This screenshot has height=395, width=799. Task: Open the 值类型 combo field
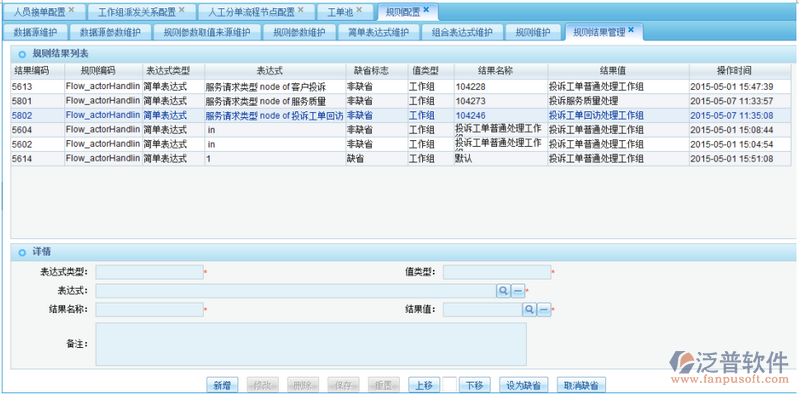[x=497, y=272]
